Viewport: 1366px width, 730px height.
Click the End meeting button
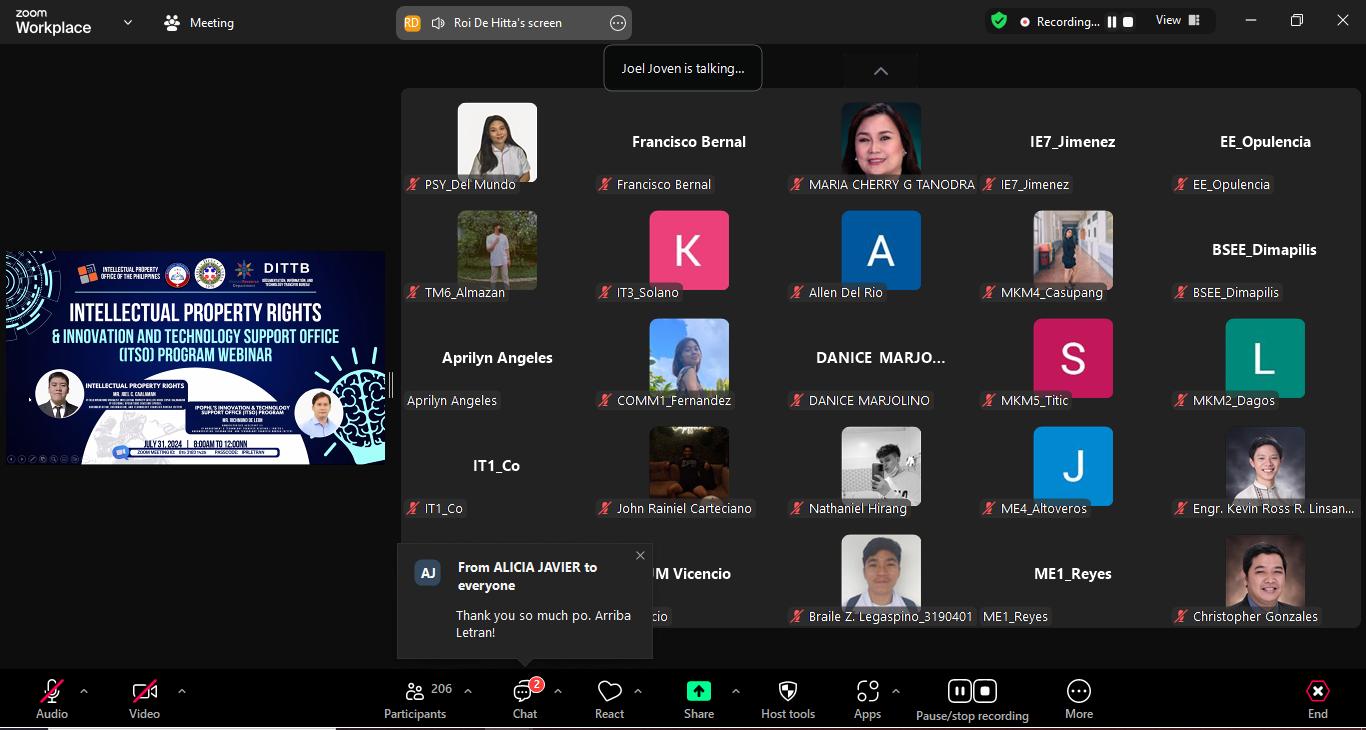(1317, 699)
